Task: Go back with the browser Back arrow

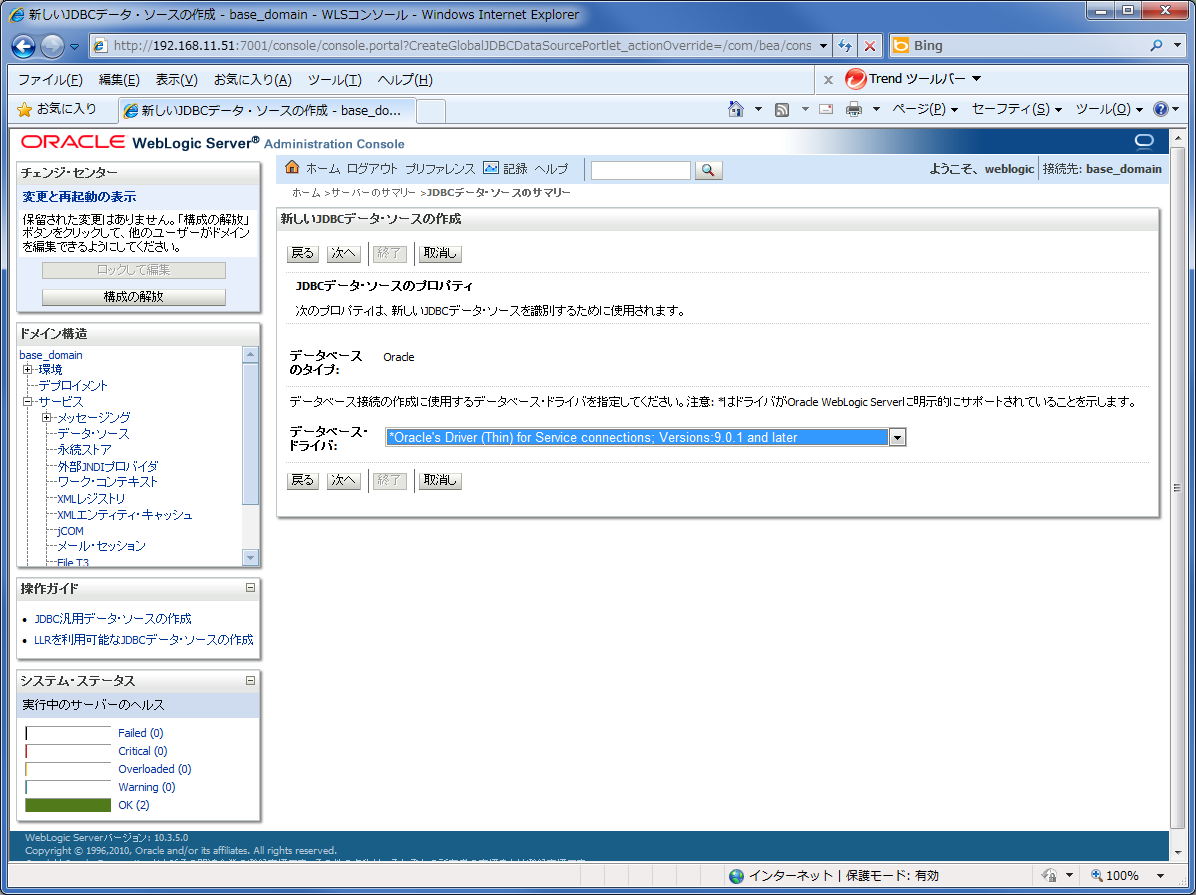Action: coord(23,47)
